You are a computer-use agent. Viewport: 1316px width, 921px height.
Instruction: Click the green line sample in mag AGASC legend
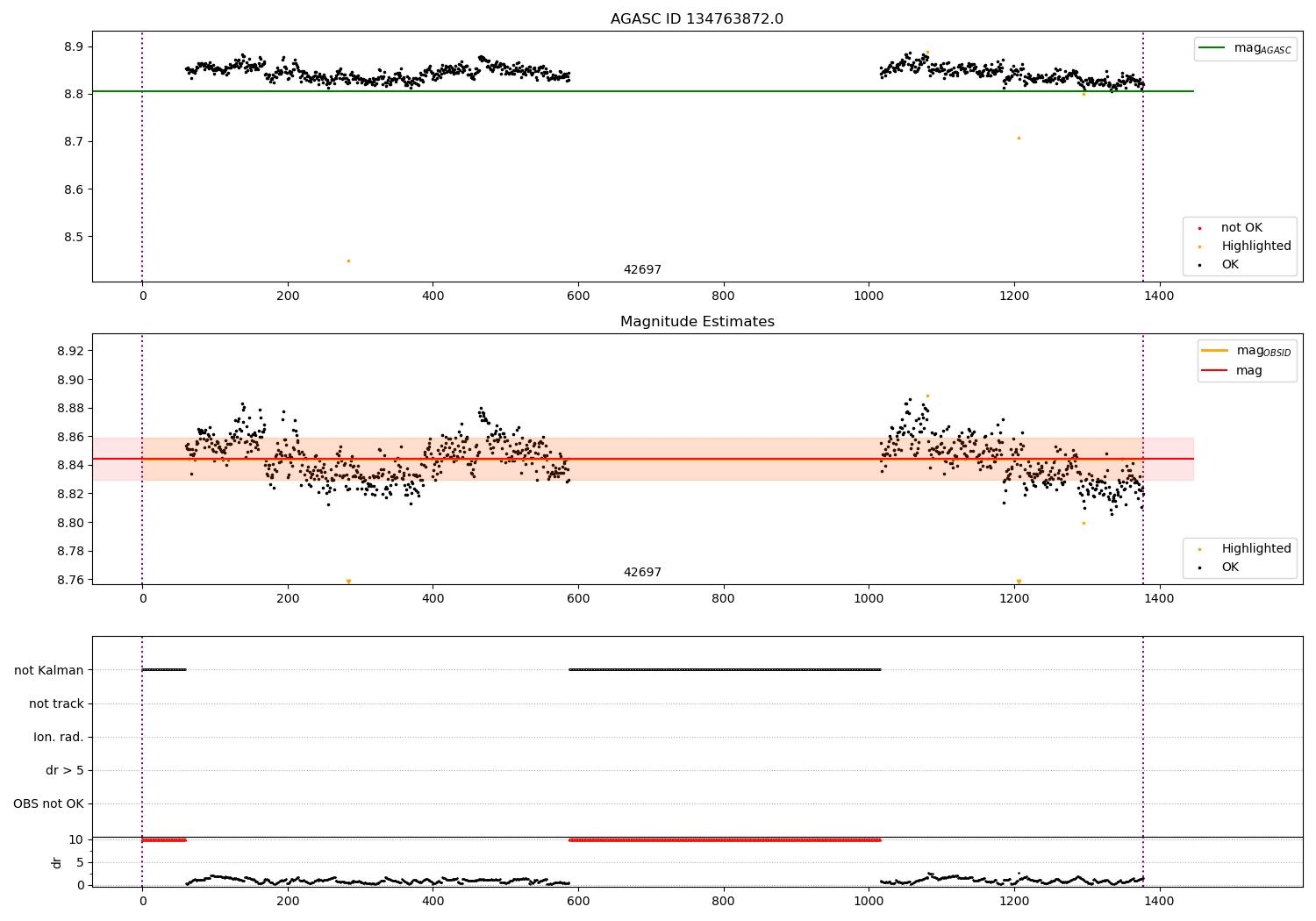(1212, 48)
